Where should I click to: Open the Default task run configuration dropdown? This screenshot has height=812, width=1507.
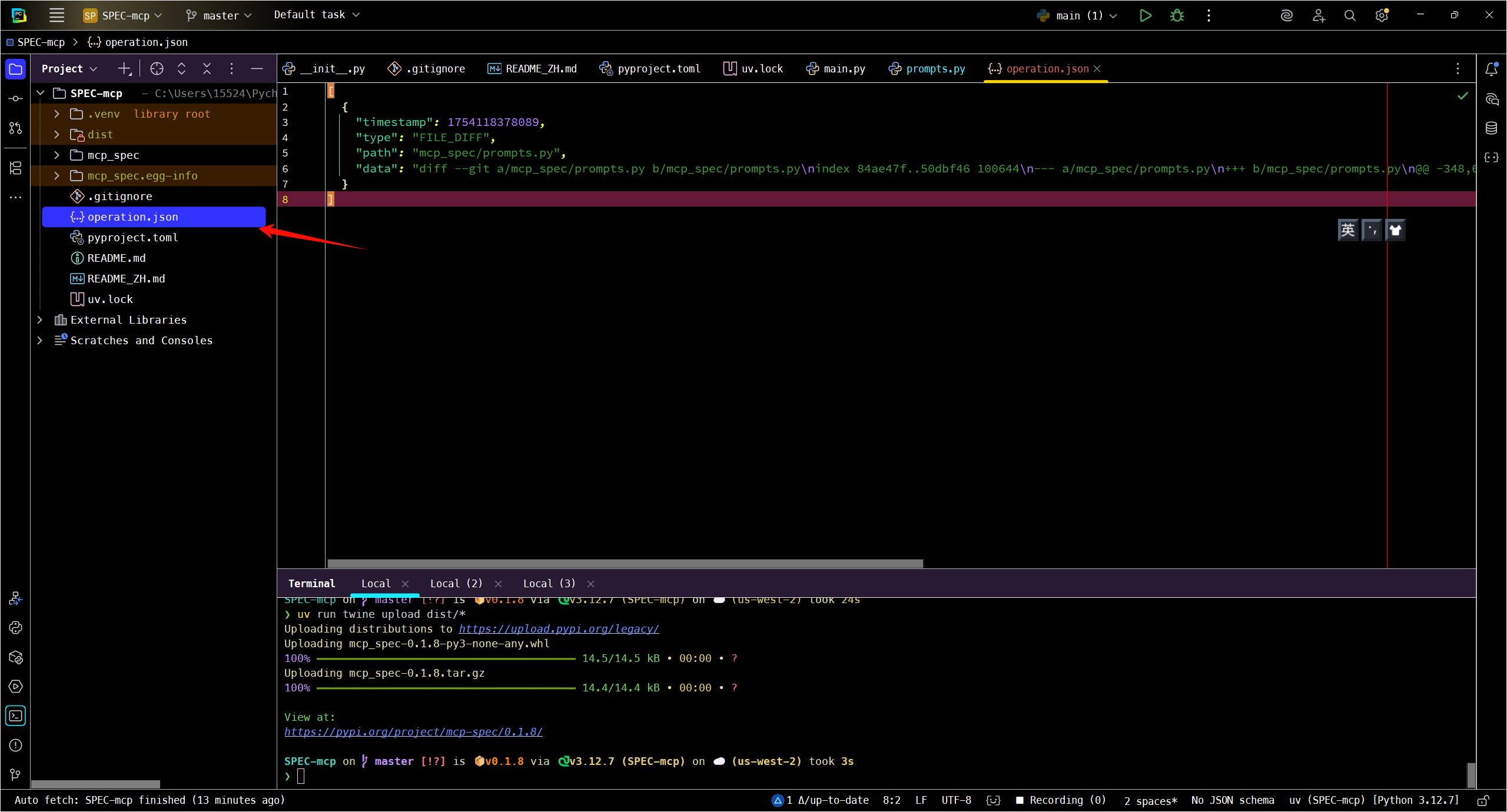[x=316, y=15]
